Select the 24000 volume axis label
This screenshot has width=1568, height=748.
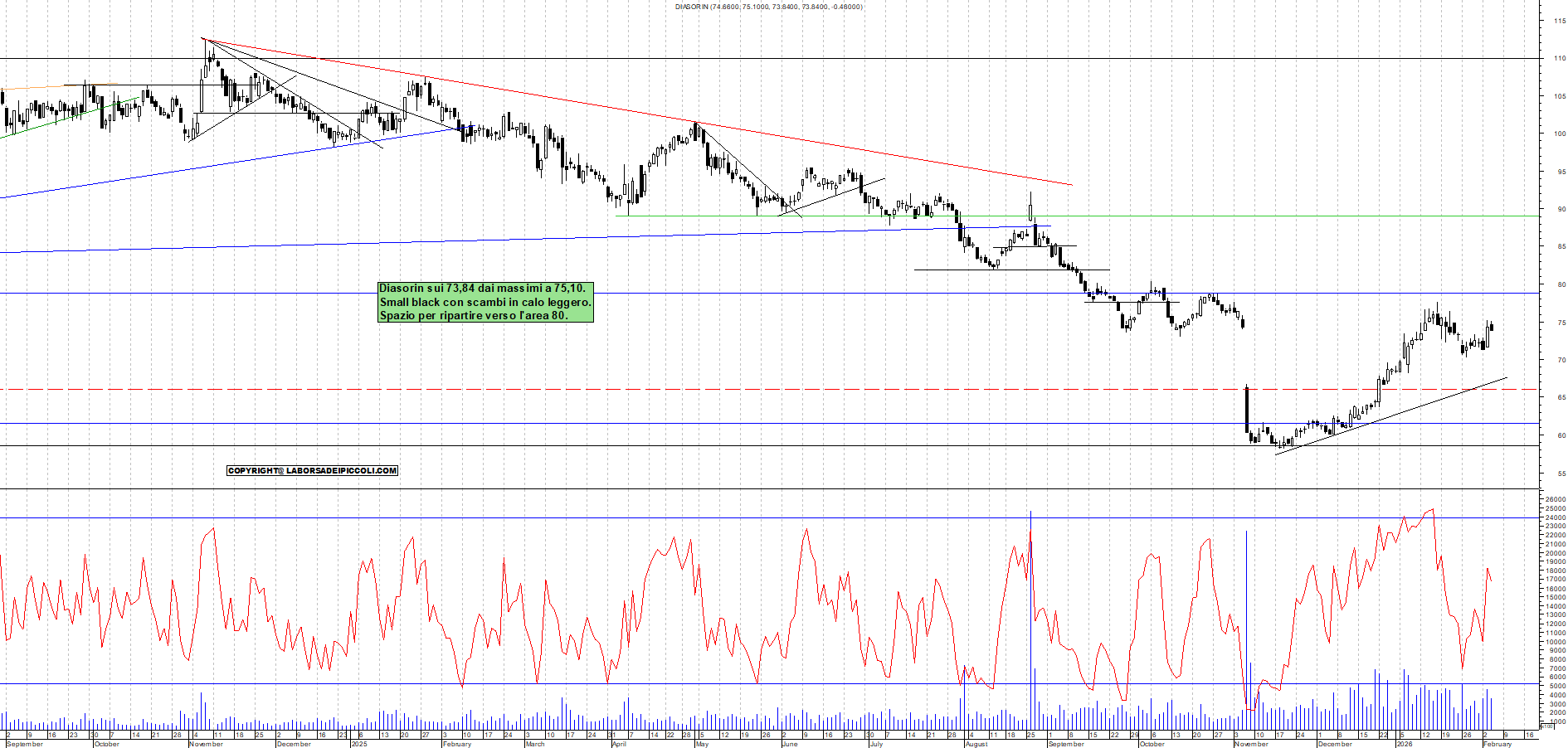[x=1556, y=518]
